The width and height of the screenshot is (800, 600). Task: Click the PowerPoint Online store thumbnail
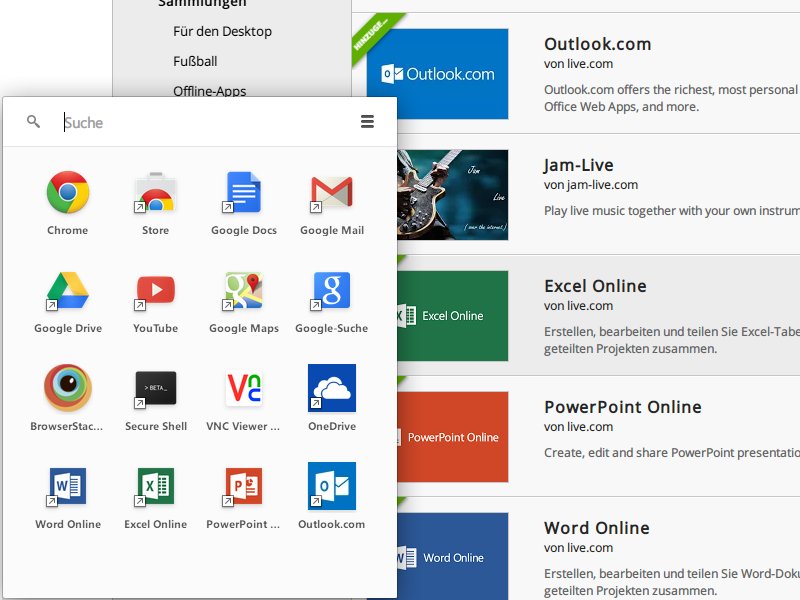[453, 437]
